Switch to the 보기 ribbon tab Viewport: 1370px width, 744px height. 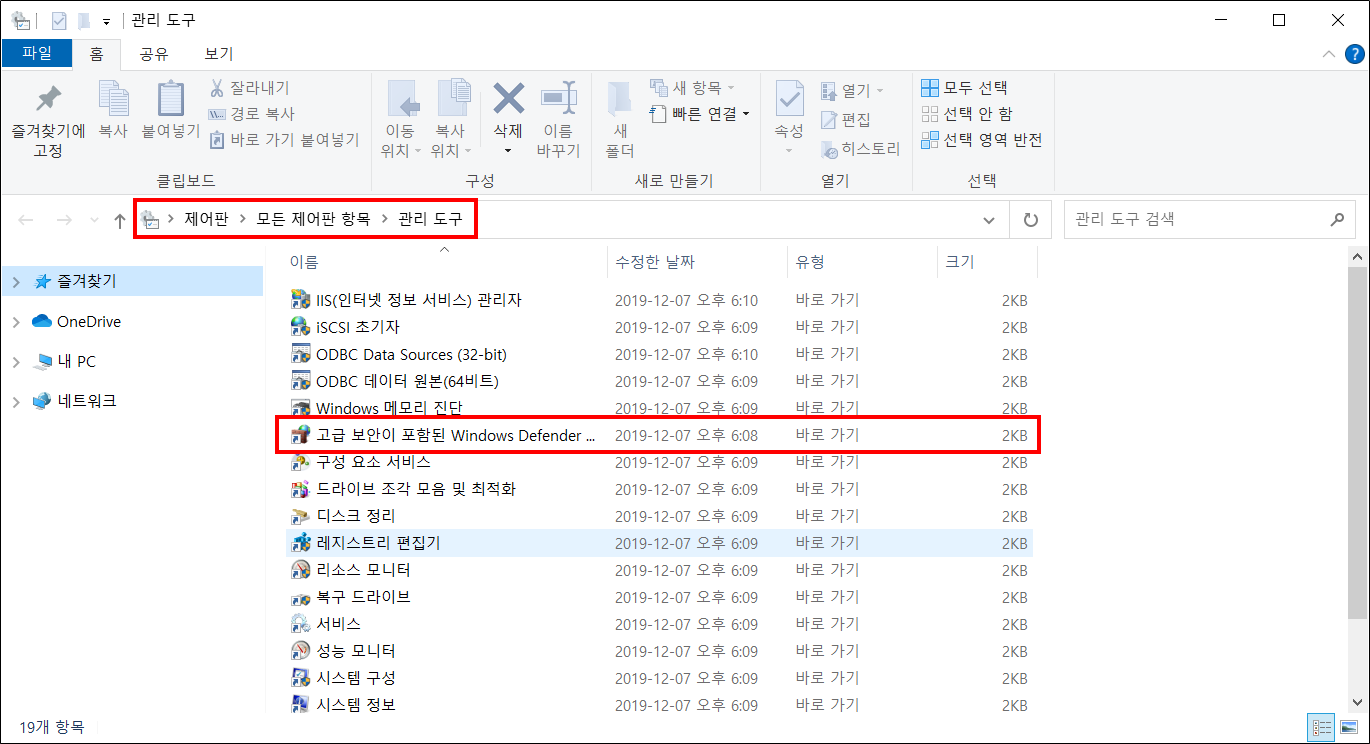(x=218, y=54)
